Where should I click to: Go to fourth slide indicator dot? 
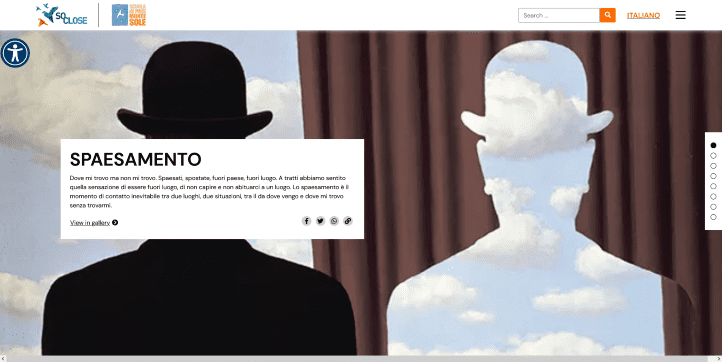point(713,176)
